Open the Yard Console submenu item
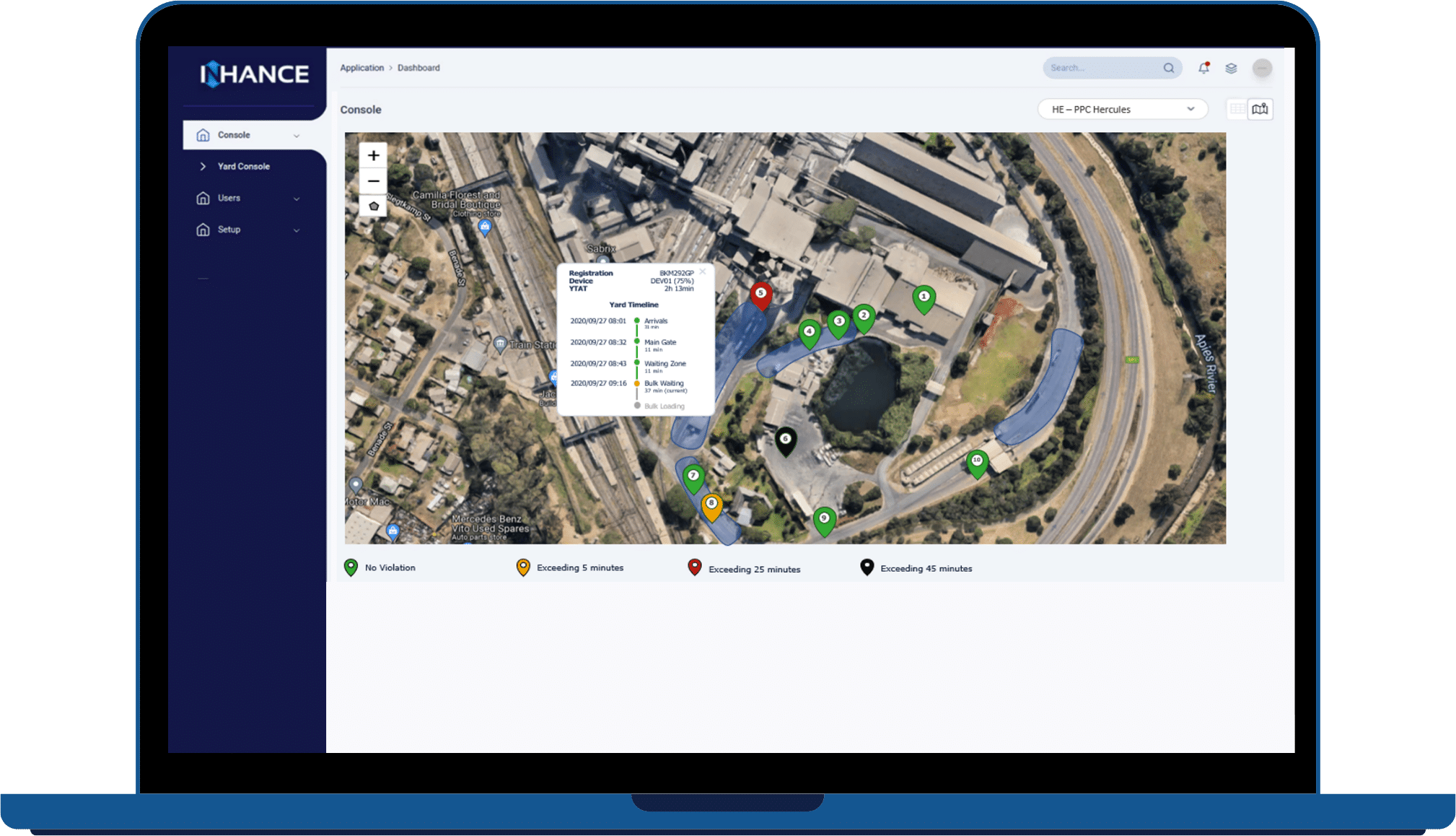This screenshot has width=1456, height=836. [243, 167]
